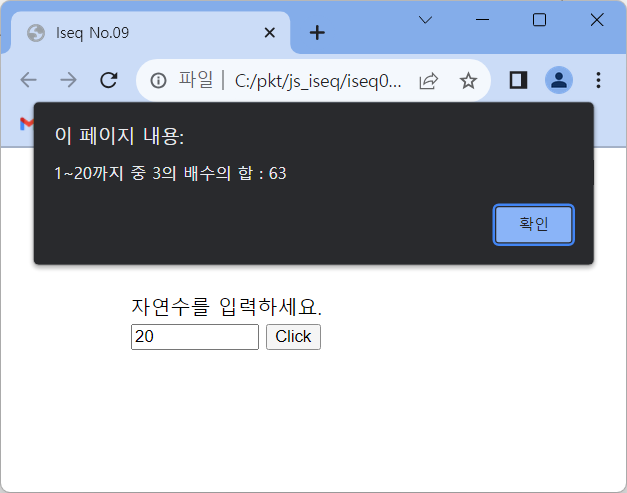Click the address bar URL C:/pkt/js_iseq/iseq0...
This screenshot has height=493, width=627.
click(x=318, y=81)
